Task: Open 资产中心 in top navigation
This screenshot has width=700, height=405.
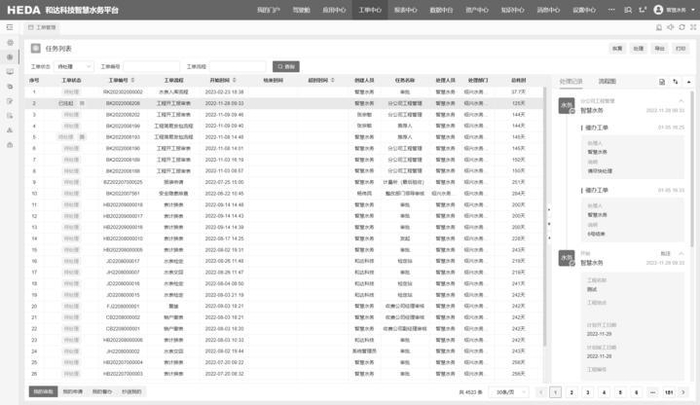Action: coord(477,10)
